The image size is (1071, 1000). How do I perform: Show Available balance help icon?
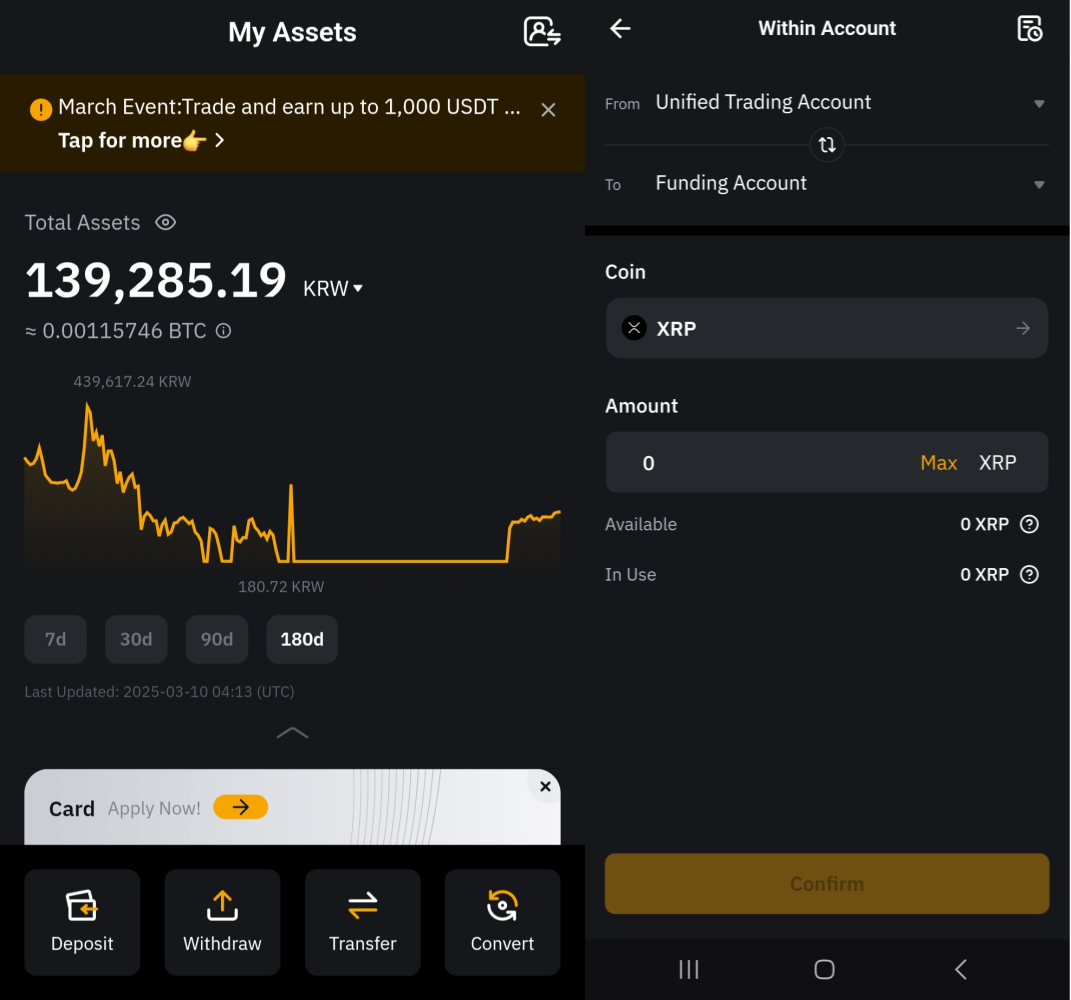[1029, 524]
